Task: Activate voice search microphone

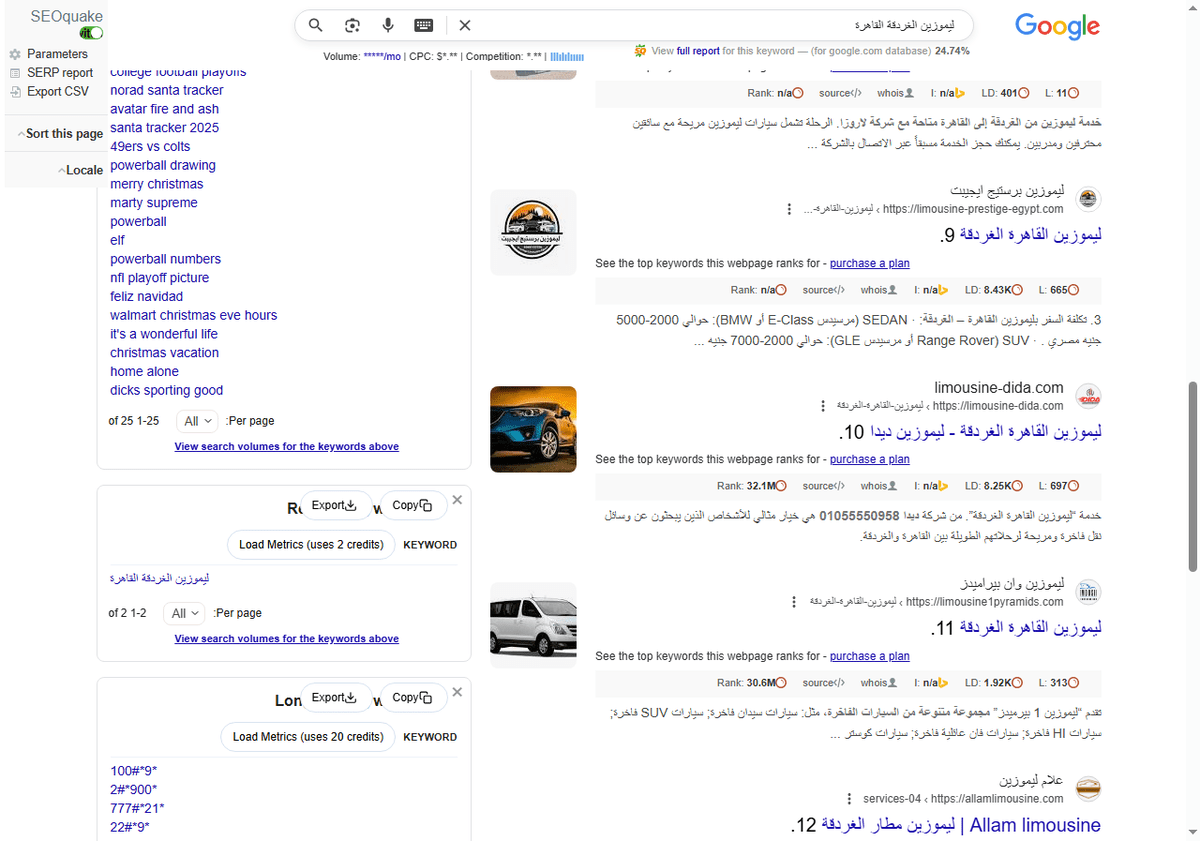Action: coord(387,25)
